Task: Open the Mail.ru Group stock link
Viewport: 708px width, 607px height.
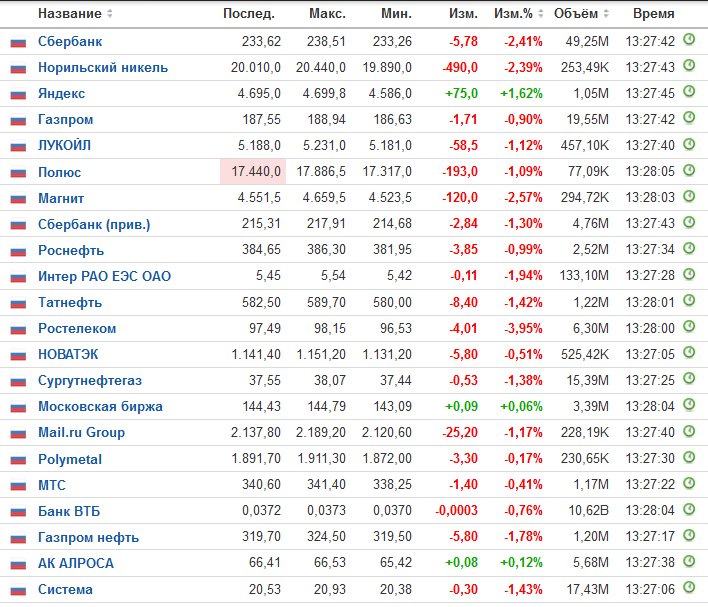Action: (x=81, y=433)
